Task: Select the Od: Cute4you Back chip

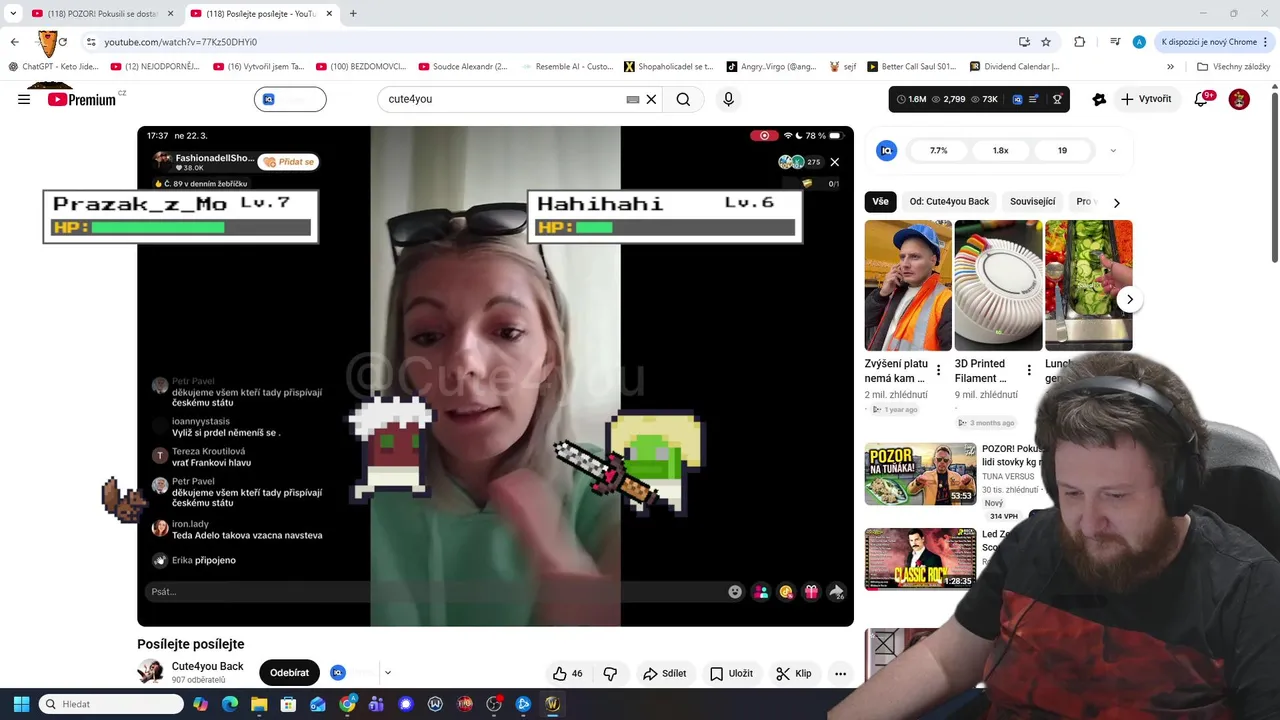Action: pyautogui.click(x=949, y=201)
